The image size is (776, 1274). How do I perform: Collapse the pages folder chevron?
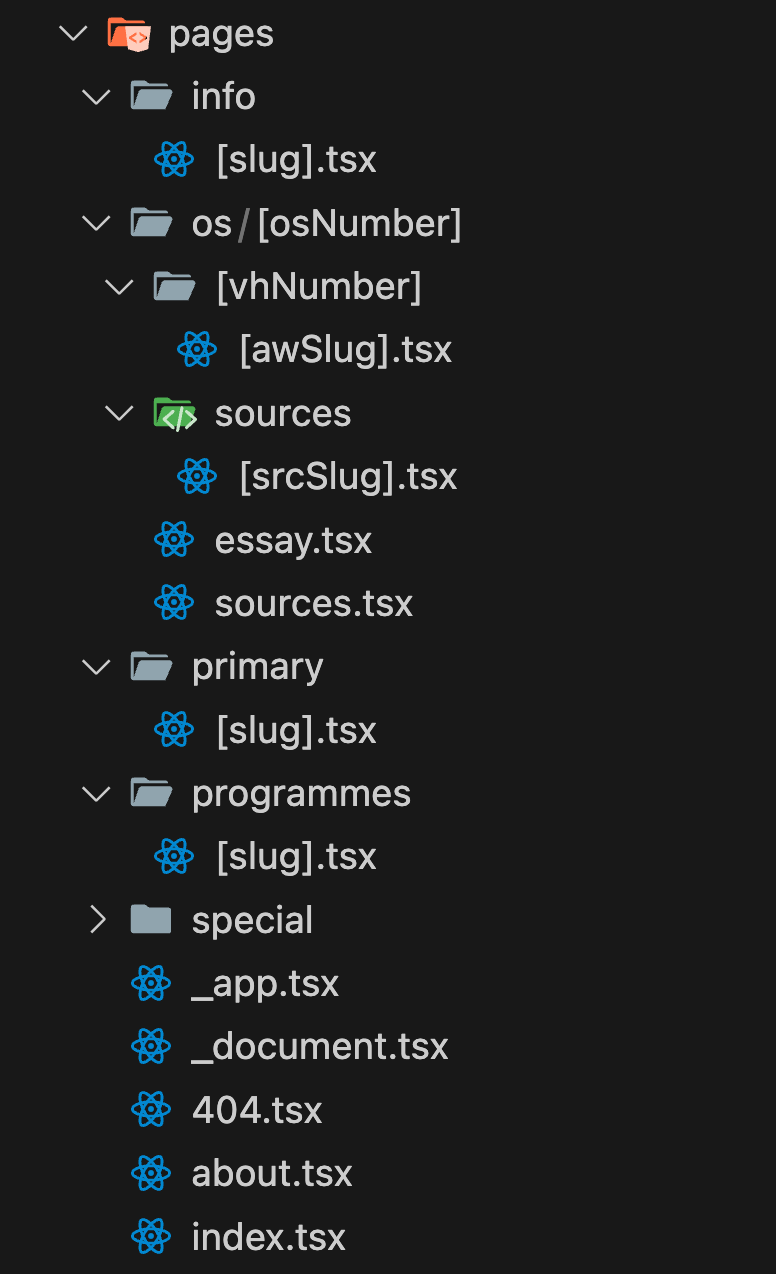[74, 33]
